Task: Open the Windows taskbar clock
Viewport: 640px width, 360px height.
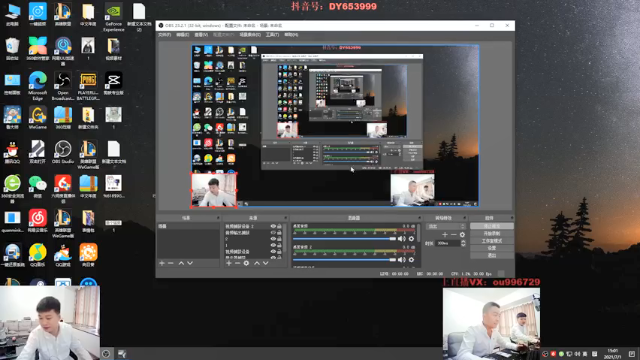Action: click(612, 353)
